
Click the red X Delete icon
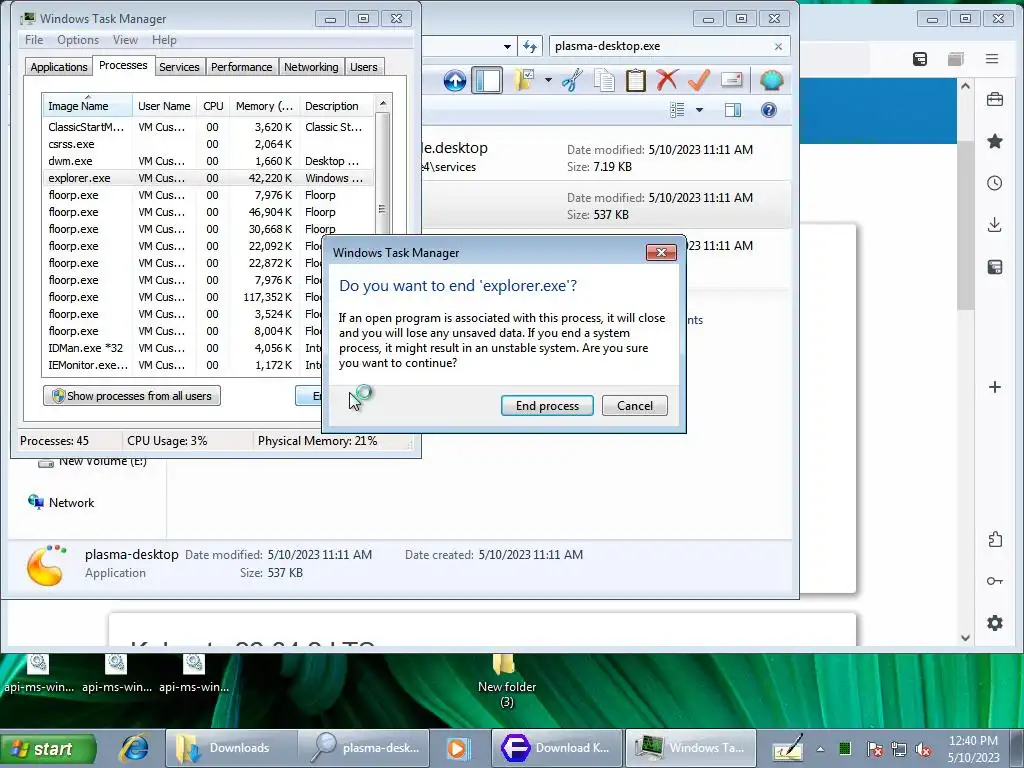(x=667, y=80)
